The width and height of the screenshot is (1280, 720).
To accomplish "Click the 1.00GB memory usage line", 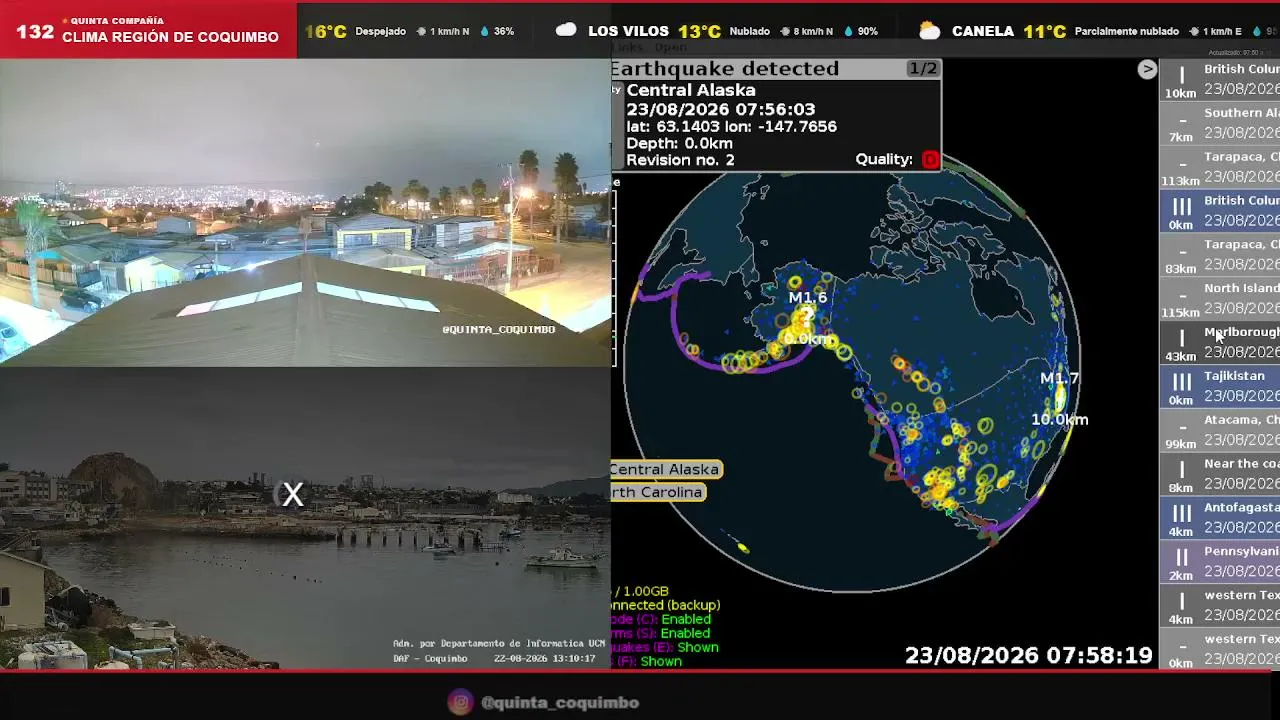I will 640,591.
